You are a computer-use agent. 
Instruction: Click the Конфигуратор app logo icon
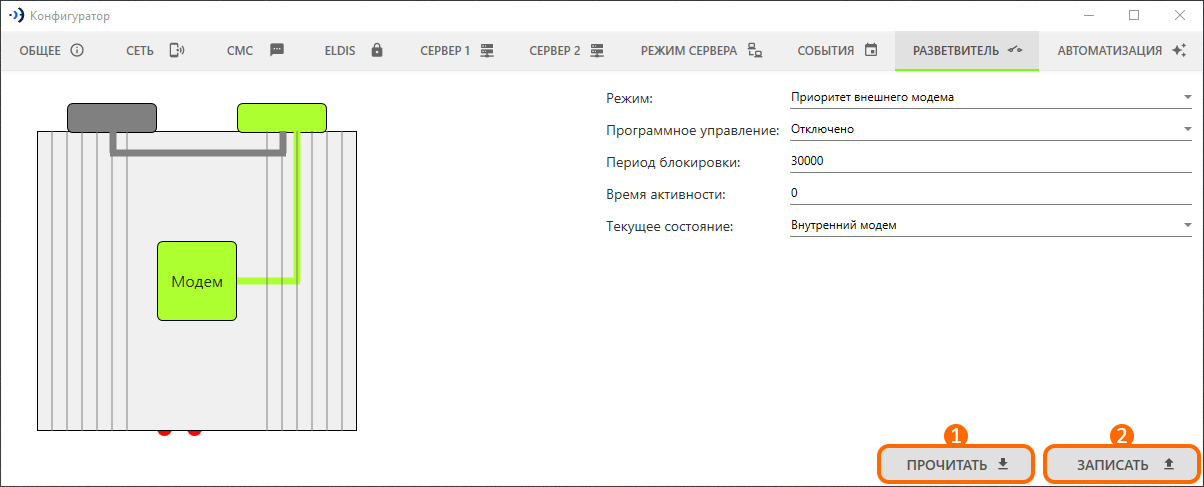click(x=17, y=15)
